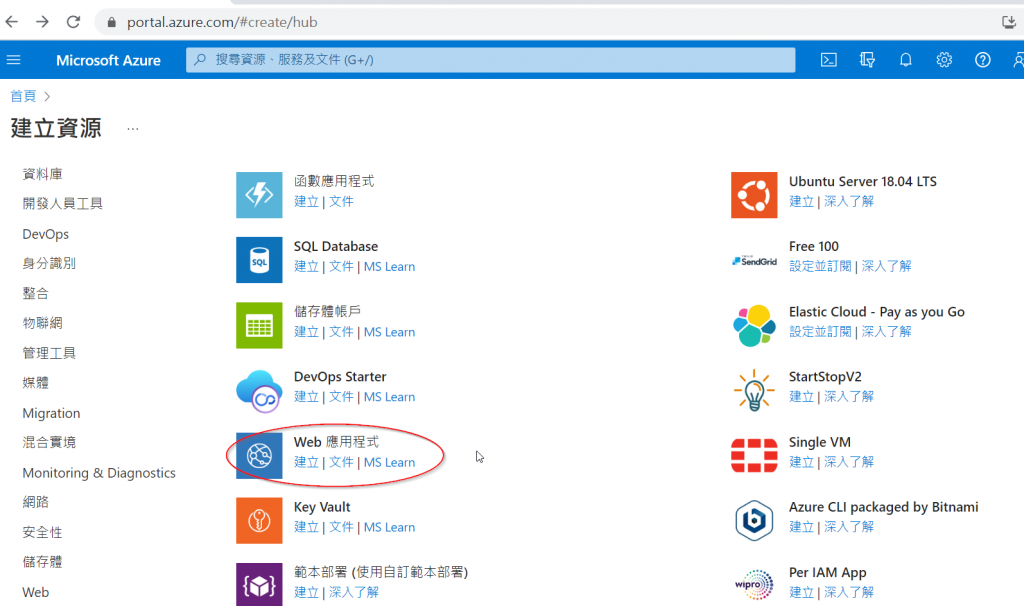Screen dimensions: 1024x606
Task: Click the Azure CLI Bitnami icon
Action: click(754, 520)
